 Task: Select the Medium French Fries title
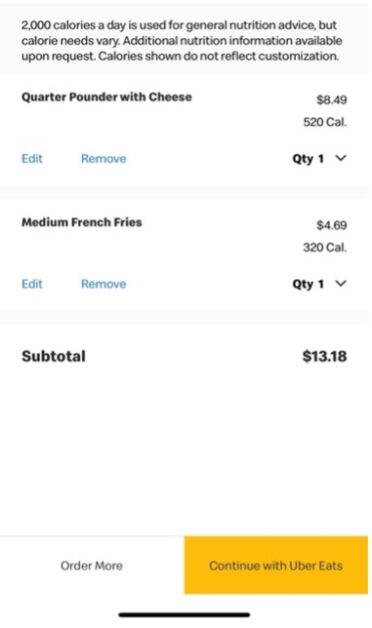82,222
